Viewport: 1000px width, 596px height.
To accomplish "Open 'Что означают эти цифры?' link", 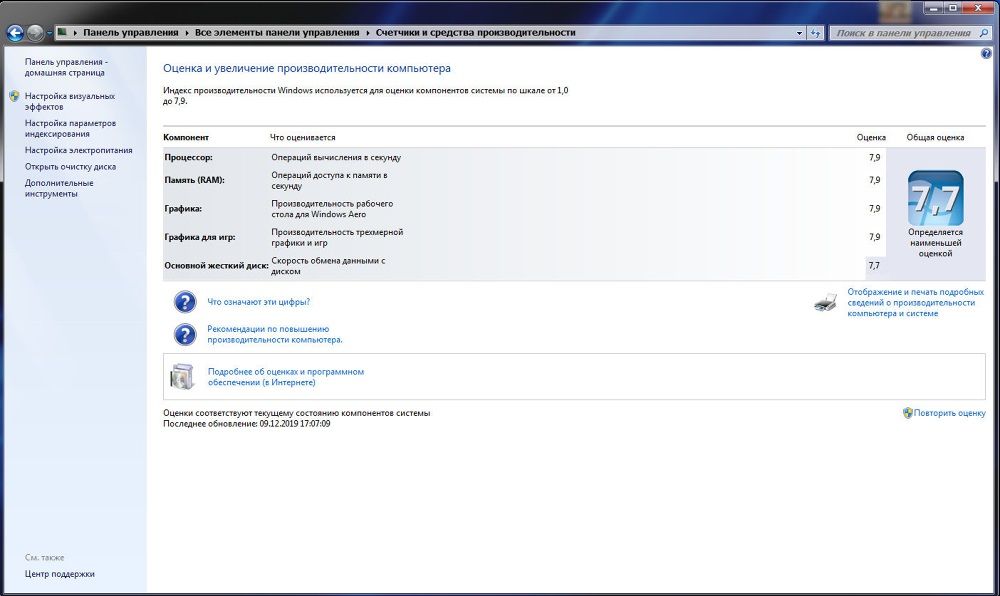I will tap(258, 302).
